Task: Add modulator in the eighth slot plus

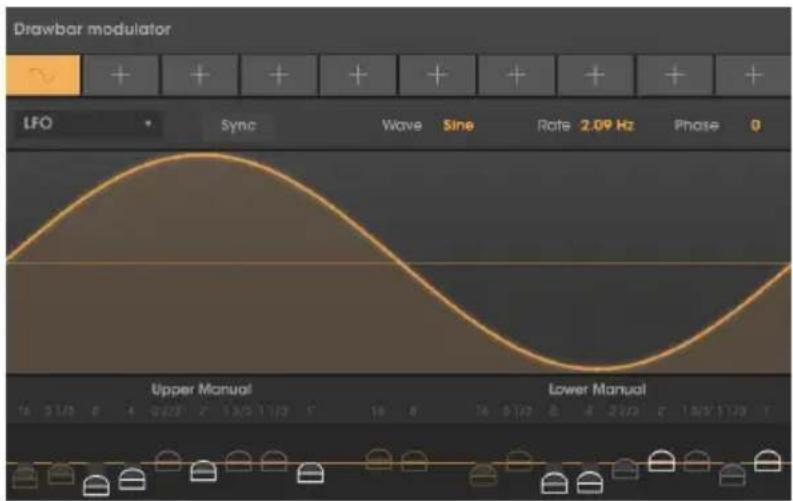Action: point(595,75)
